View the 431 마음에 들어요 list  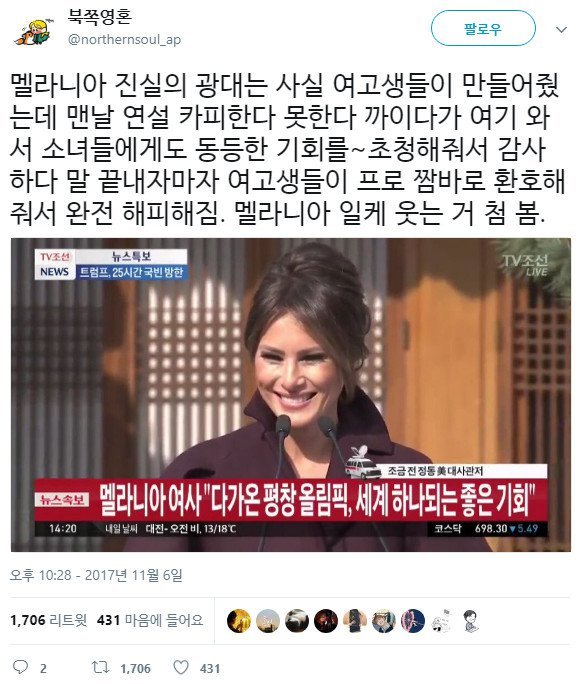(x=150, y=620)
